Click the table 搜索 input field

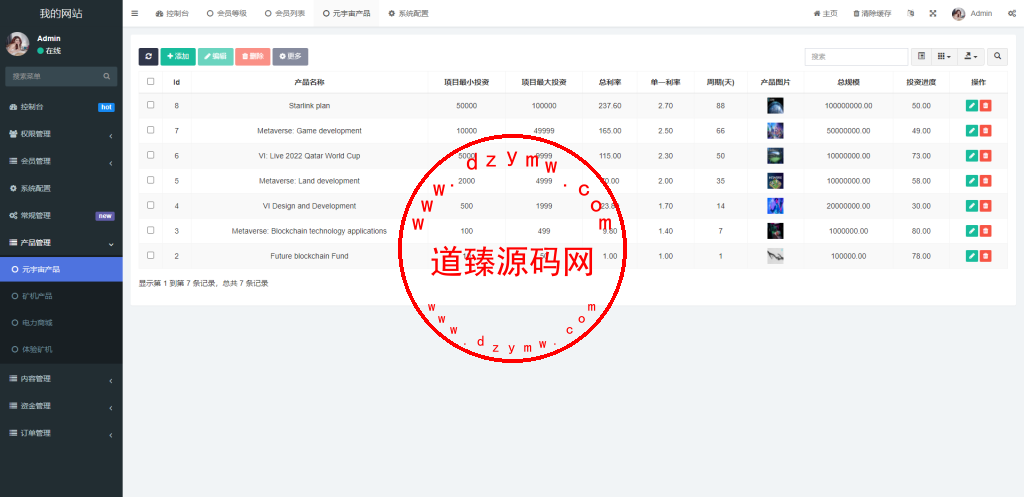tap(856, 57)
